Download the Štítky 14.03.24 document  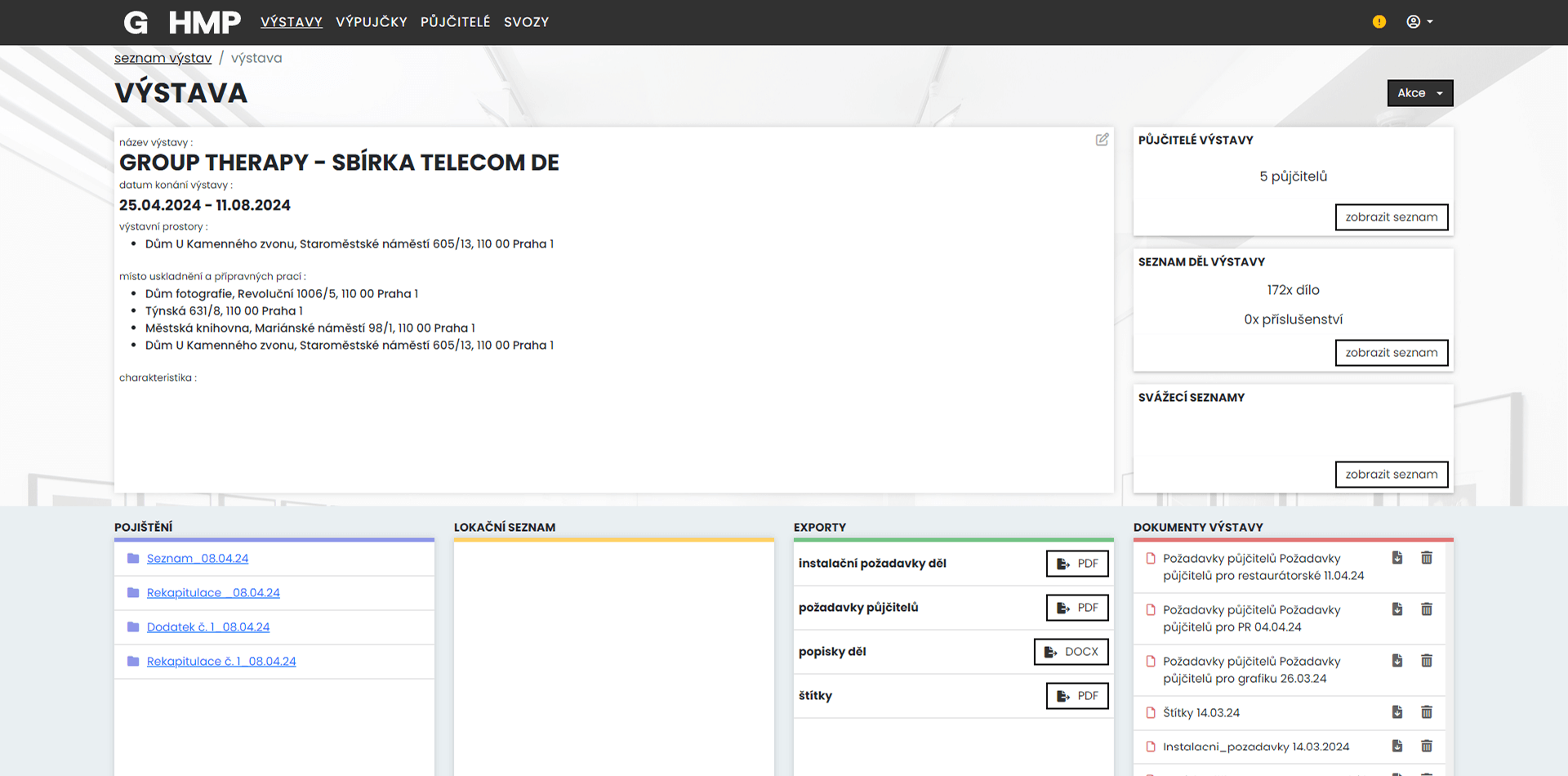[x=1397, y=712]
